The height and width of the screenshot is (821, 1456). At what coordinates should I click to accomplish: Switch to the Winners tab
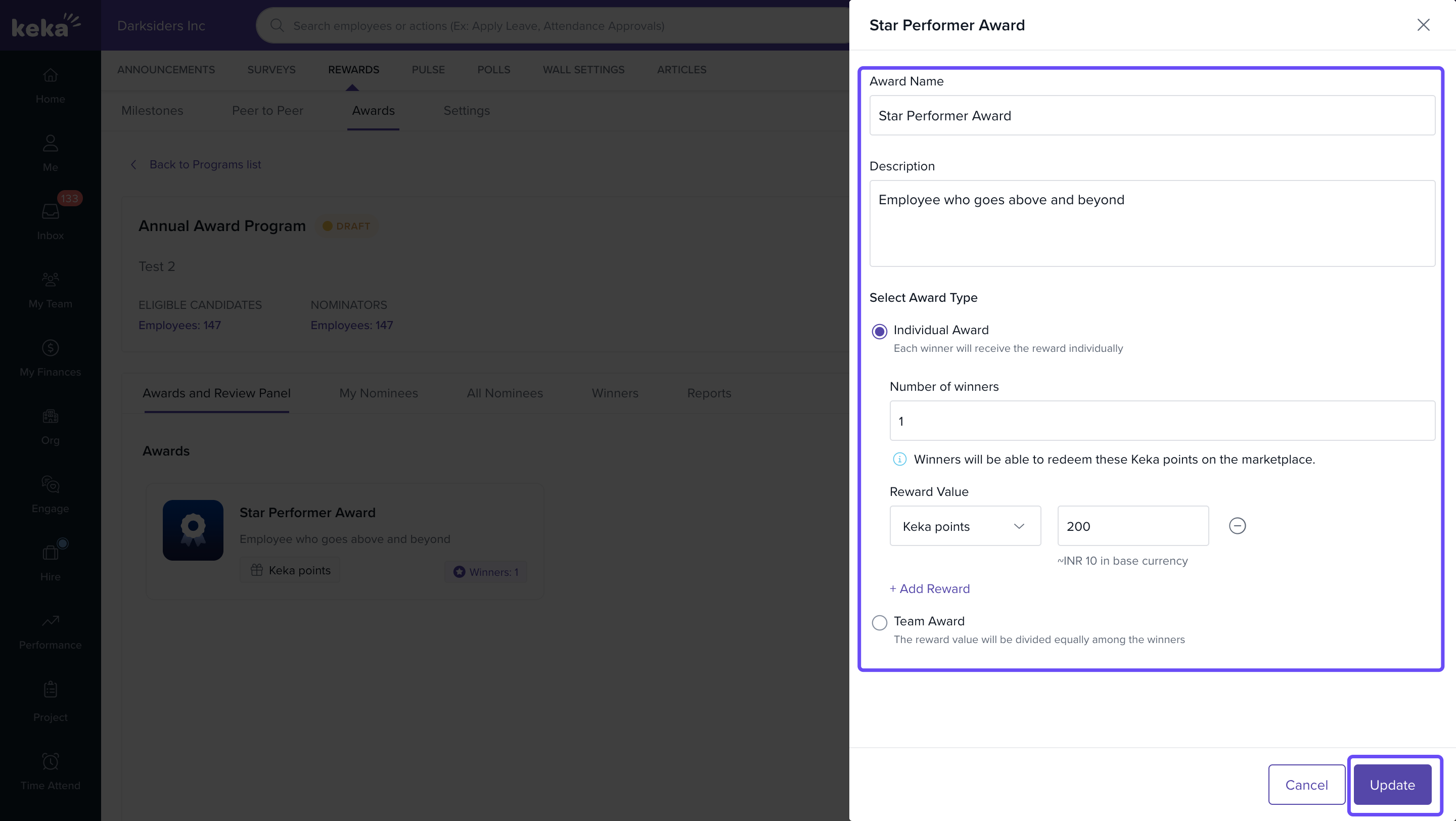click(614, 393)
